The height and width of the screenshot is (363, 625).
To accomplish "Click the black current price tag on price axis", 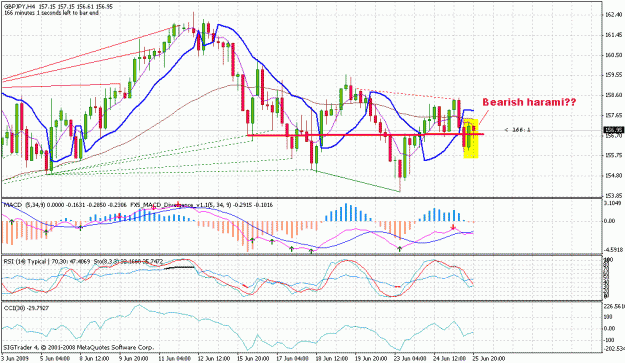I will click(x=613, y=130).
